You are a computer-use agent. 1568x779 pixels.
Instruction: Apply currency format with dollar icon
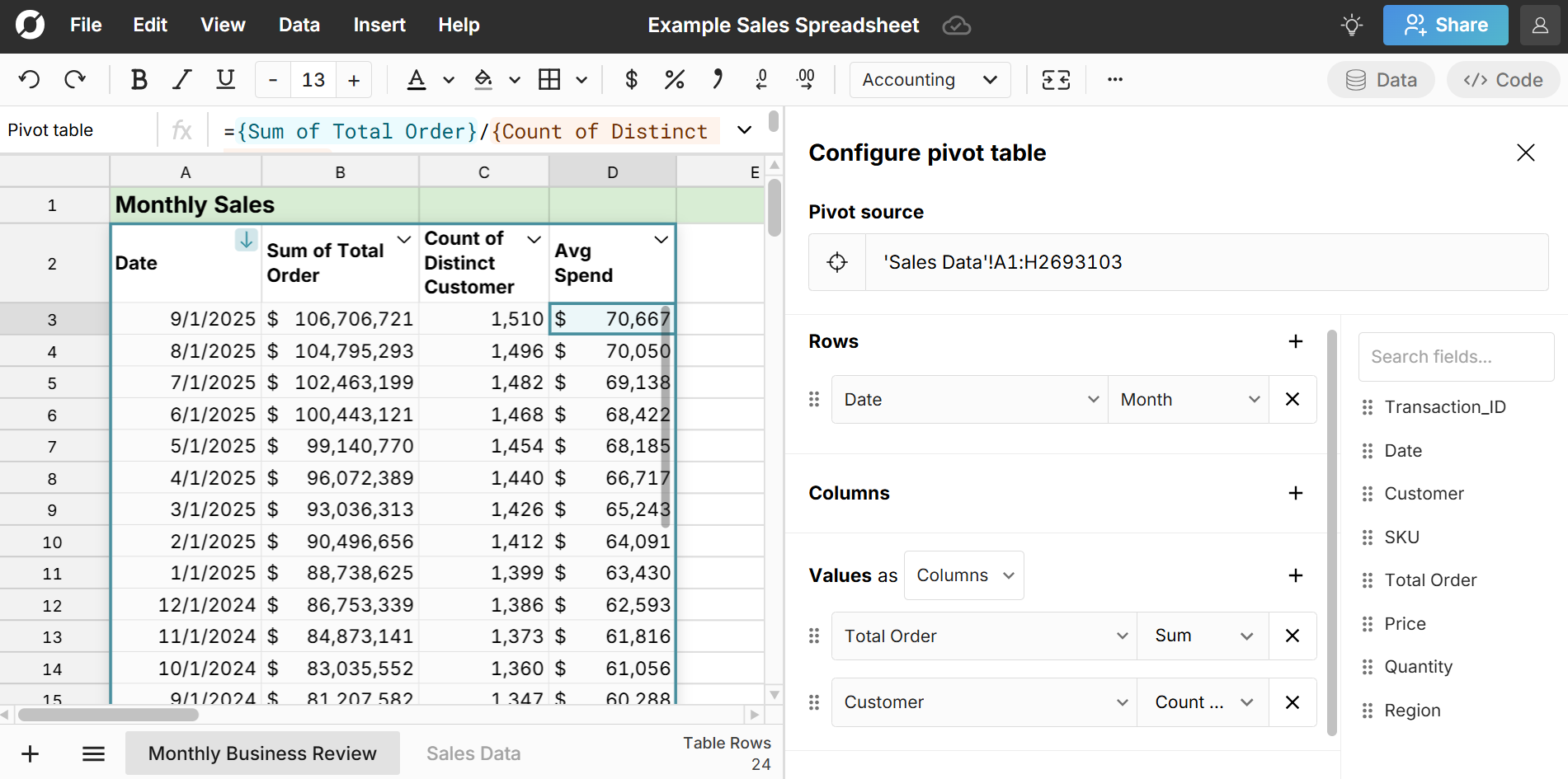[x=631, y=80]
